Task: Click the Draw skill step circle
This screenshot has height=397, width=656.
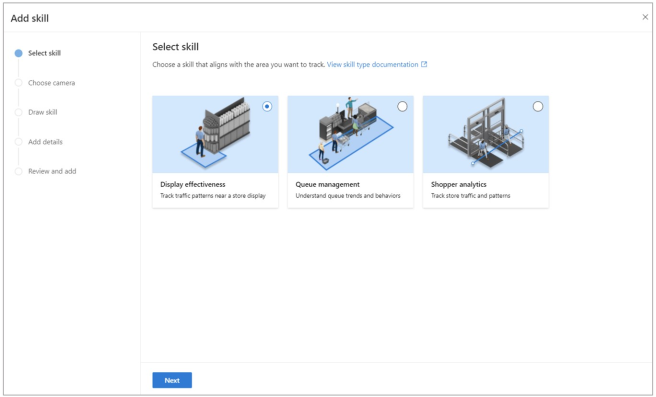Action: tap(18, 112)
